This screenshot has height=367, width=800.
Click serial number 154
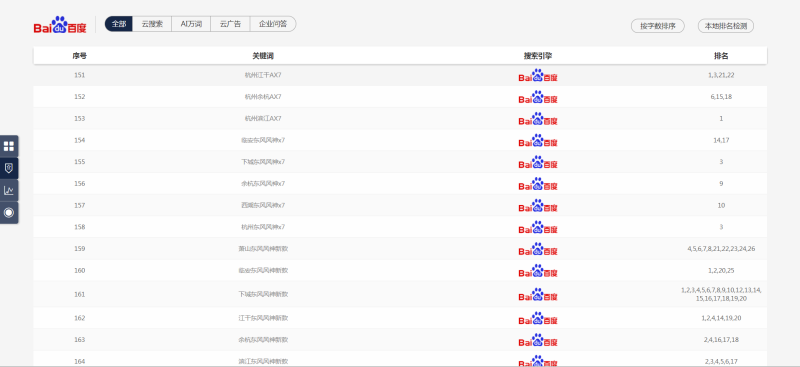[x=80, y=140]
